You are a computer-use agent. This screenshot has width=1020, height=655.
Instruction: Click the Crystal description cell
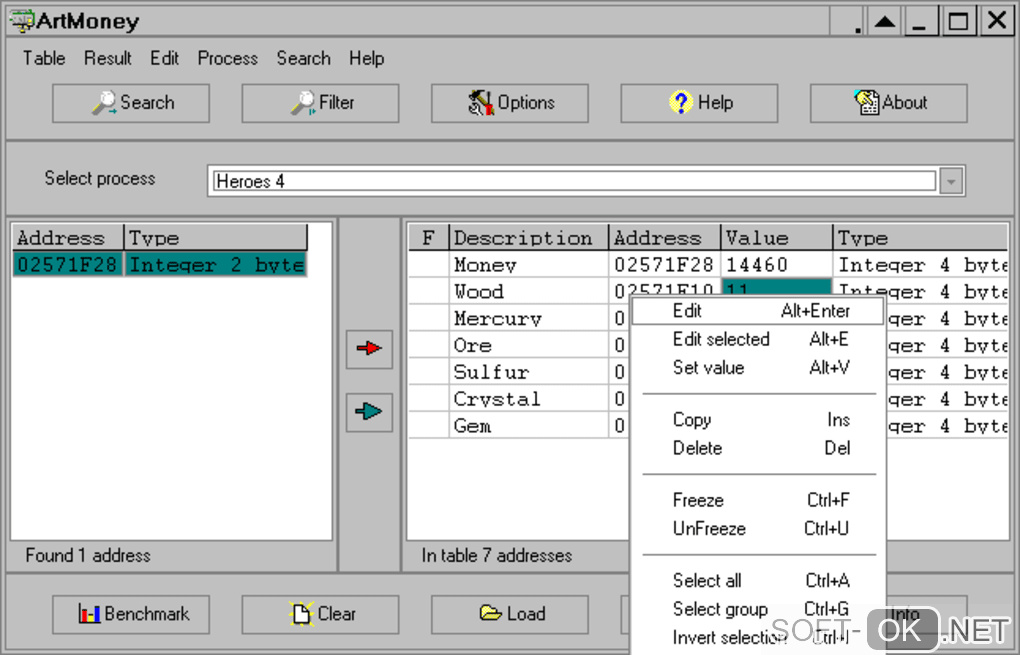(528, 399)
